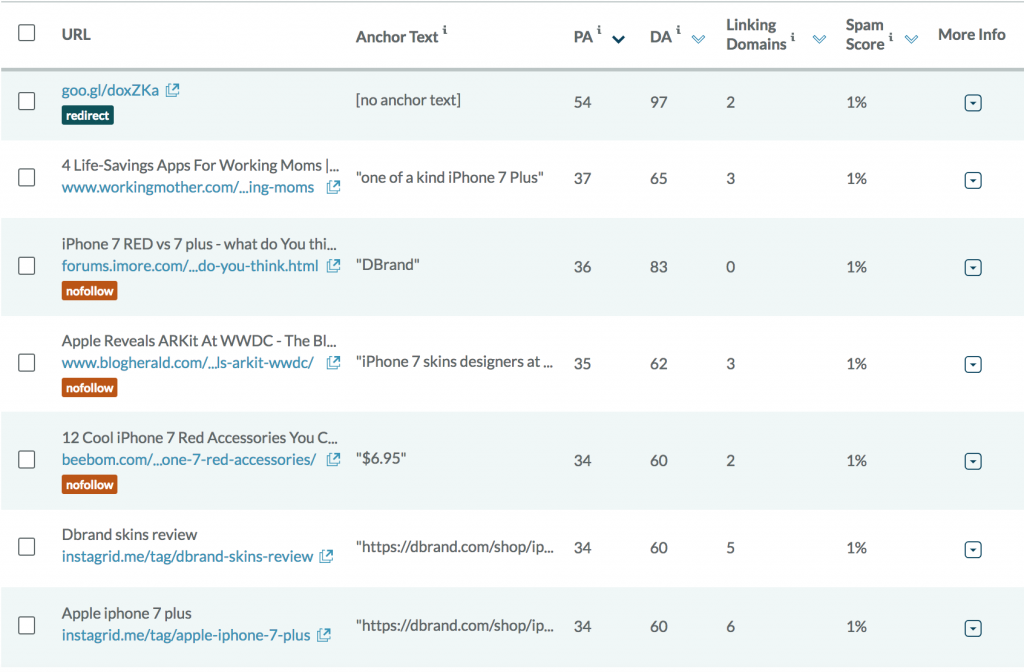Sort by Spam Score column arrow
Screen dimensions: 1024x672
point(911,39)
